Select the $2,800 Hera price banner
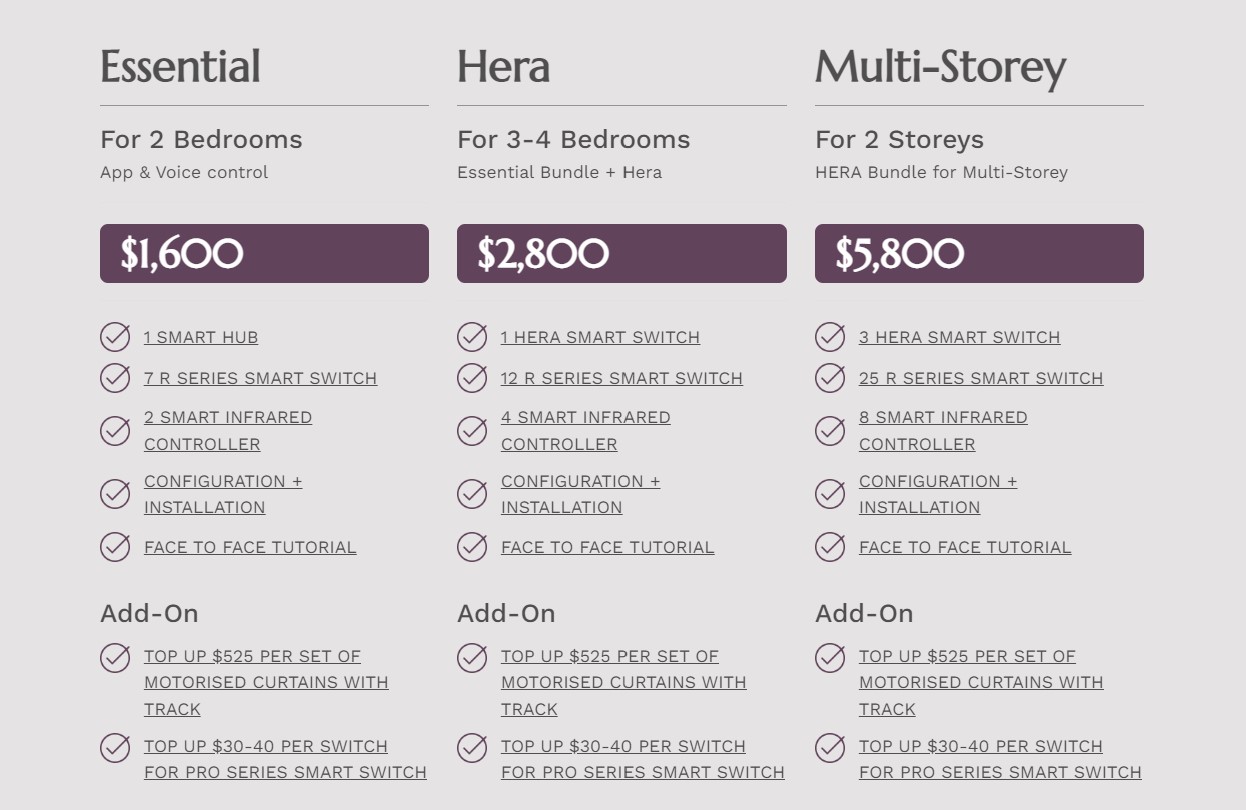The image size is (1246, 810). coord(622,253)
